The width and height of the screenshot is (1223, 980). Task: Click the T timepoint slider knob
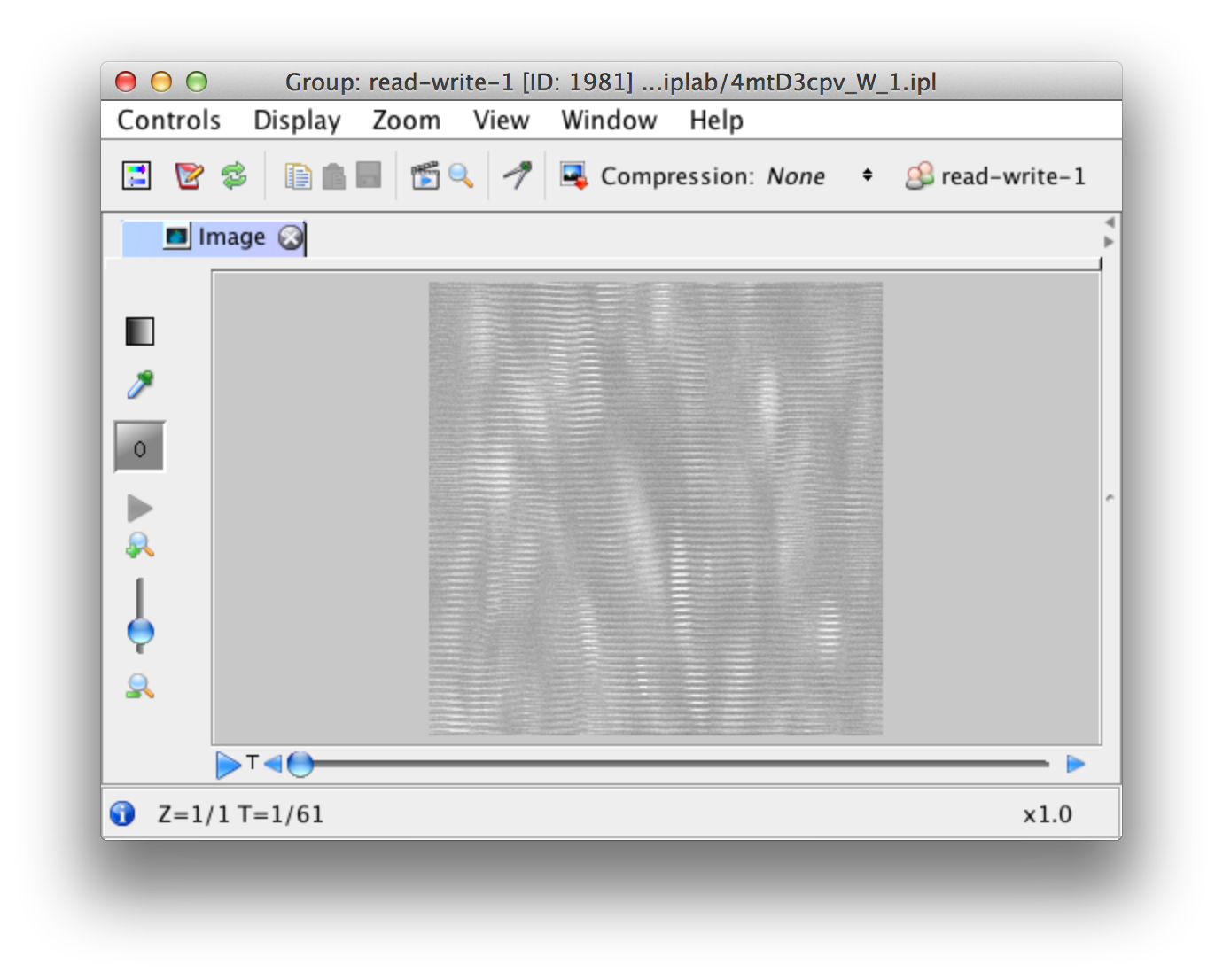300,764
